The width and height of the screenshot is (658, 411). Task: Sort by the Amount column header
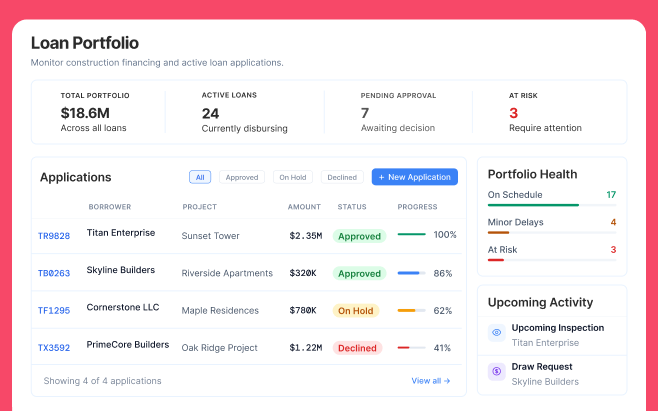(x=304, y=207)
